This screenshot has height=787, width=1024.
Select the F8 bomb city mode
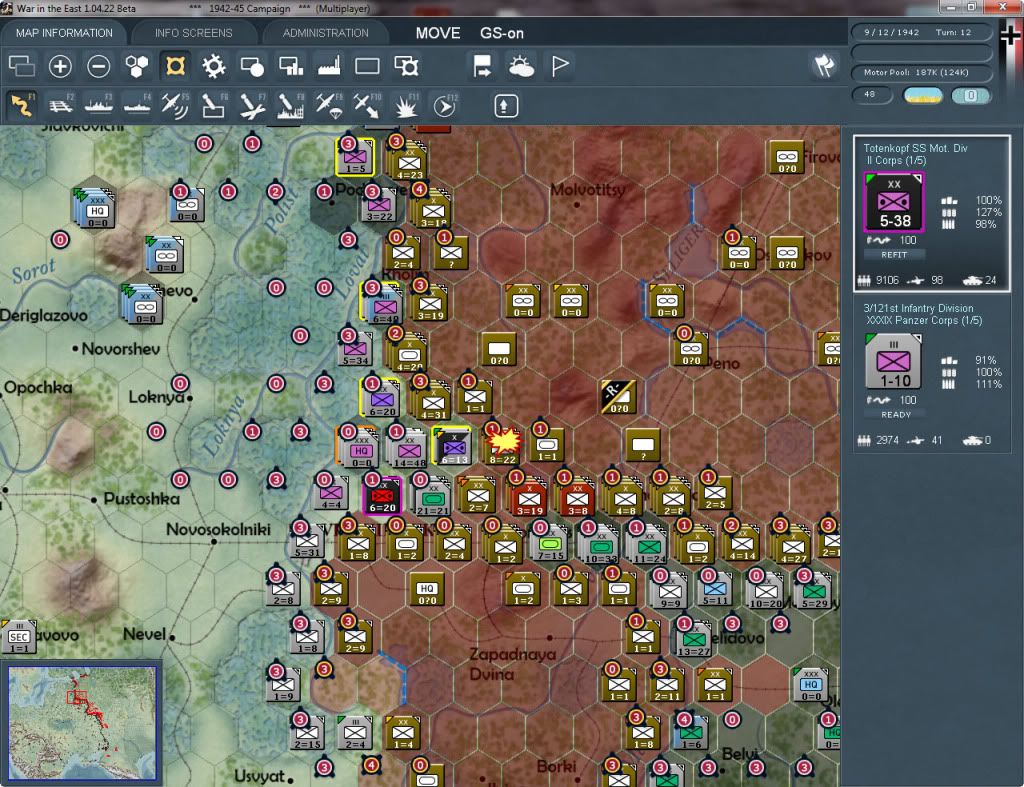(x=291, y=105)
